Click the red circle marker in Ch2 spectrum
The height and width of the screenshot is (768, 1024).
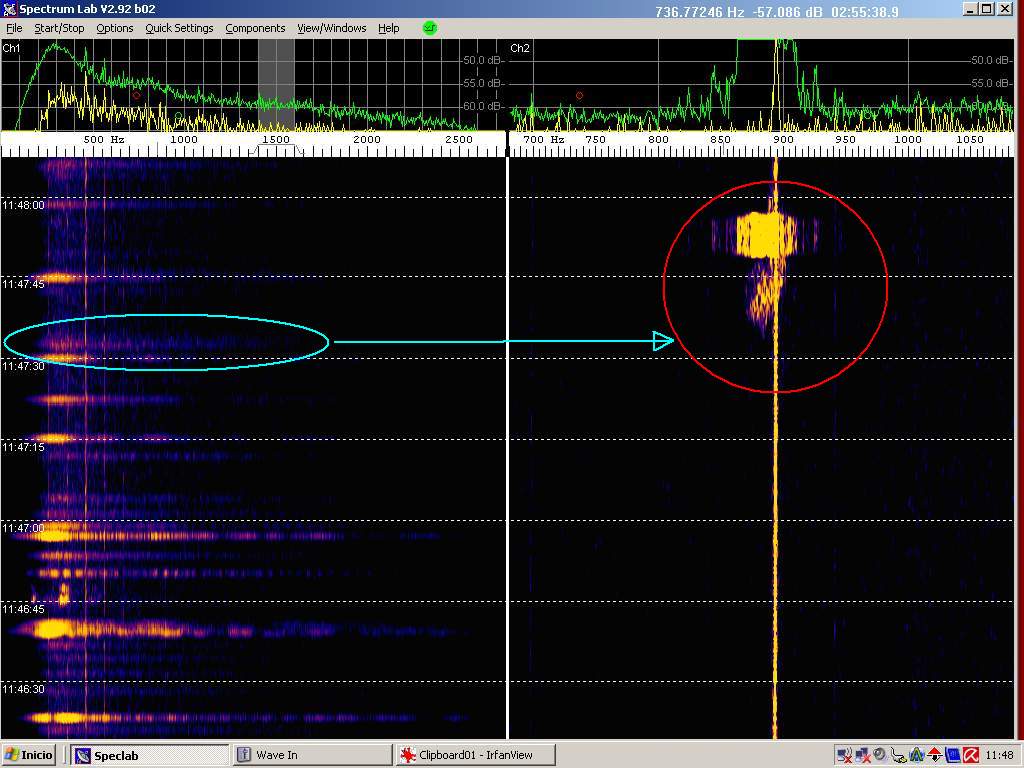(x=579, y=96)
